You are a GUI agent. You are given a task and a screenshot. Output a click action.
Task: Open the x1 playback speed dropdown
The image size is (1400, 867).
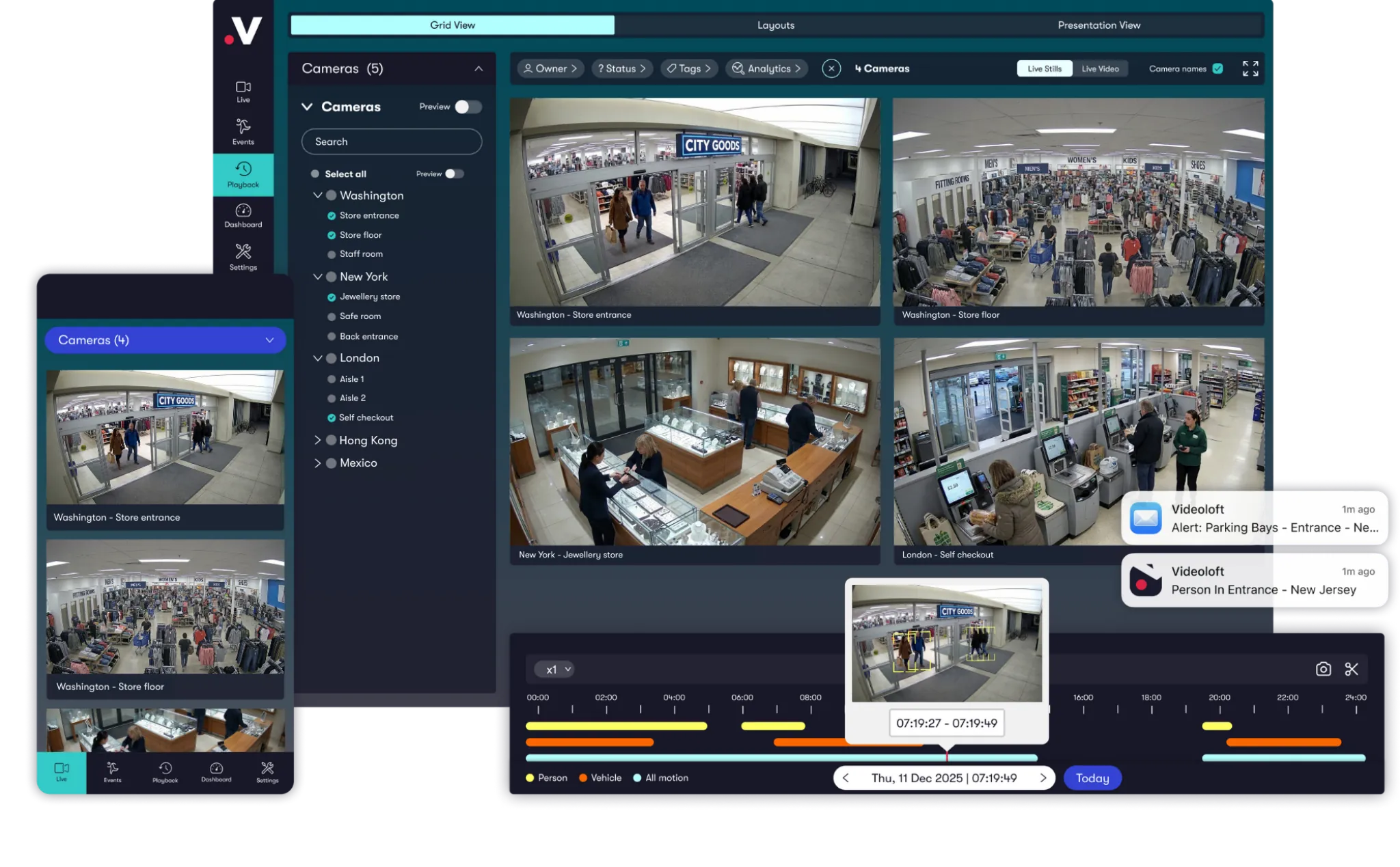554,670
